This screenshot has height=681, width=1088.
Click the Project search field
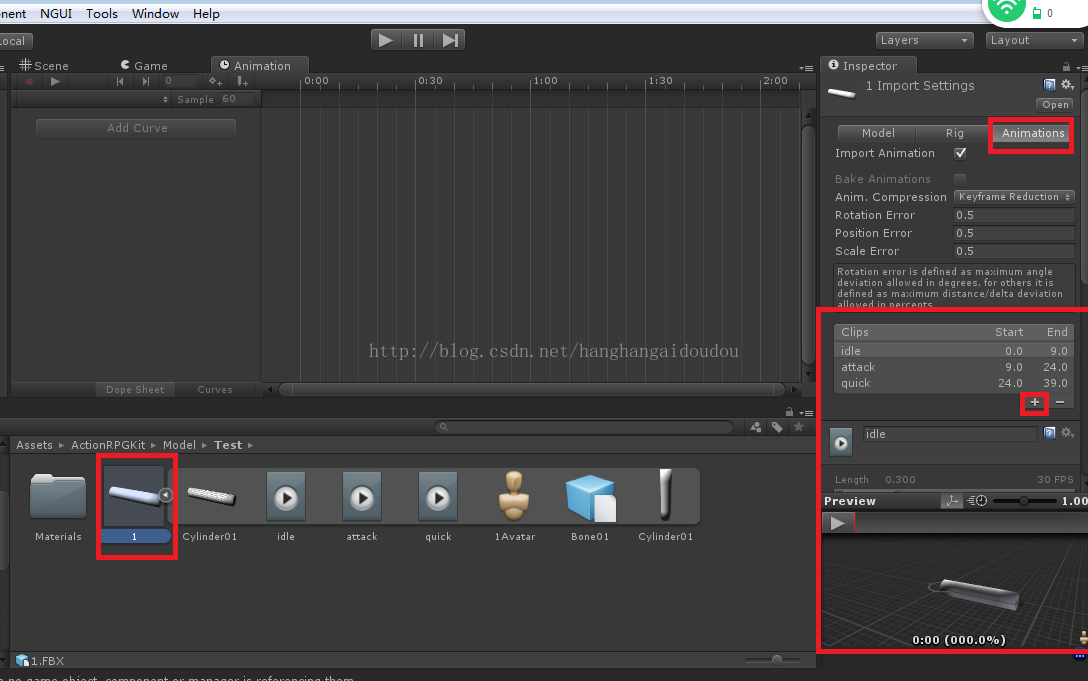coord(584,427)
